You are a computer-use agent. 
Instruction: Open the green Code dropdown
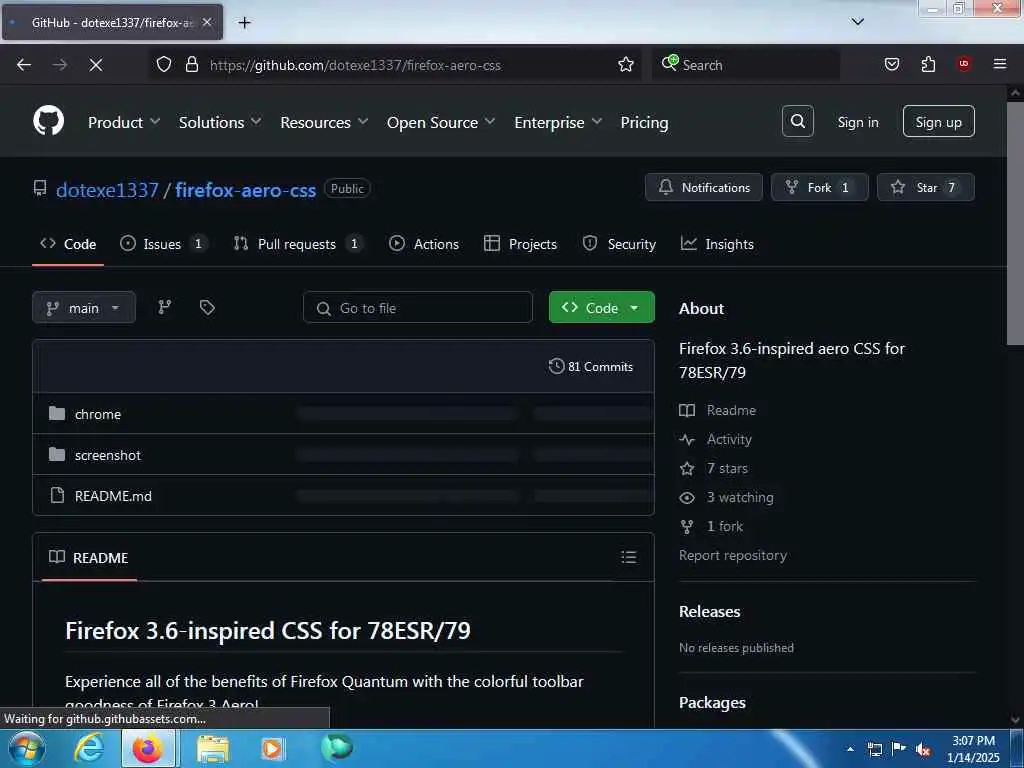click(x=601, y=308)
